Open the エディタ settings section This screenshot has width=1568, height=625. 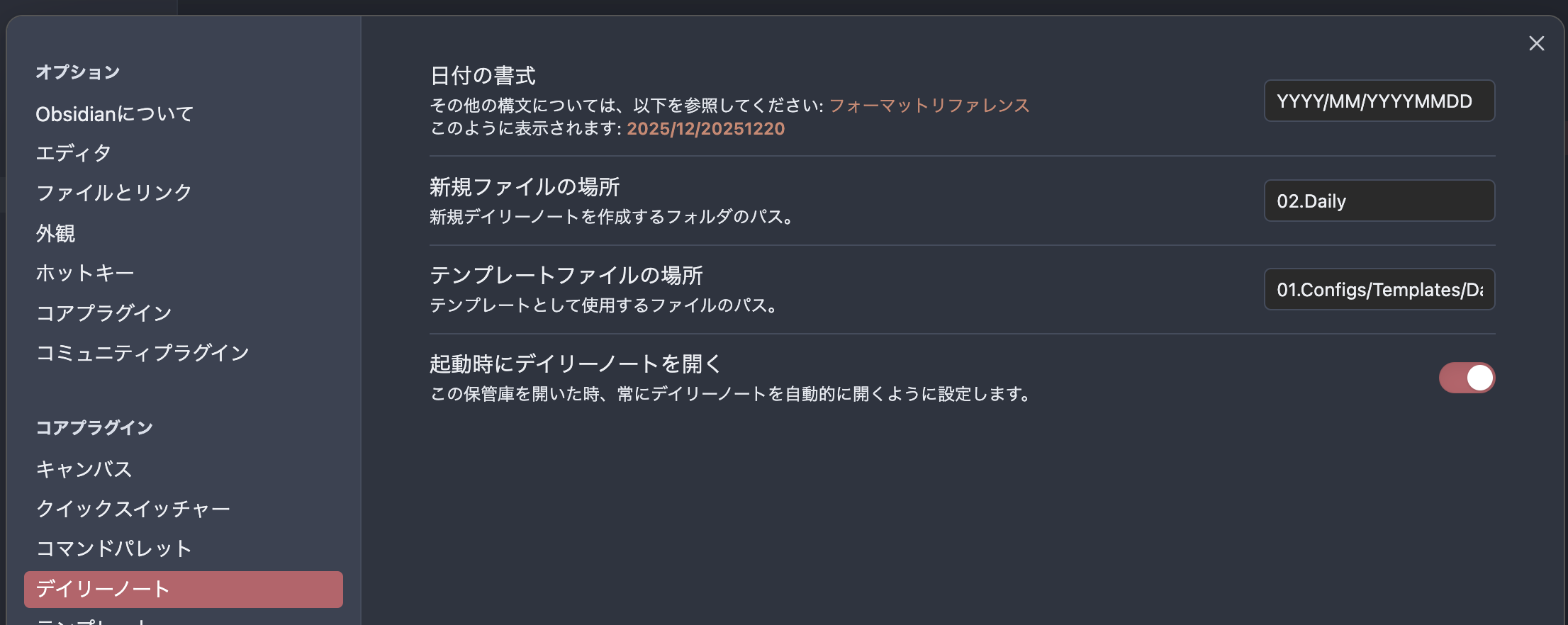coord(73,152)
